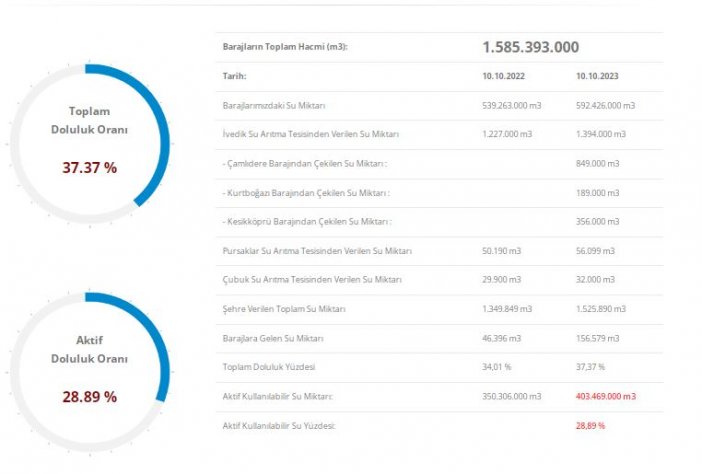Click the İvedik Su Arıtma Tesisinden row label
The width and height of the screenshot is (702, 474).
coord(310,135)
